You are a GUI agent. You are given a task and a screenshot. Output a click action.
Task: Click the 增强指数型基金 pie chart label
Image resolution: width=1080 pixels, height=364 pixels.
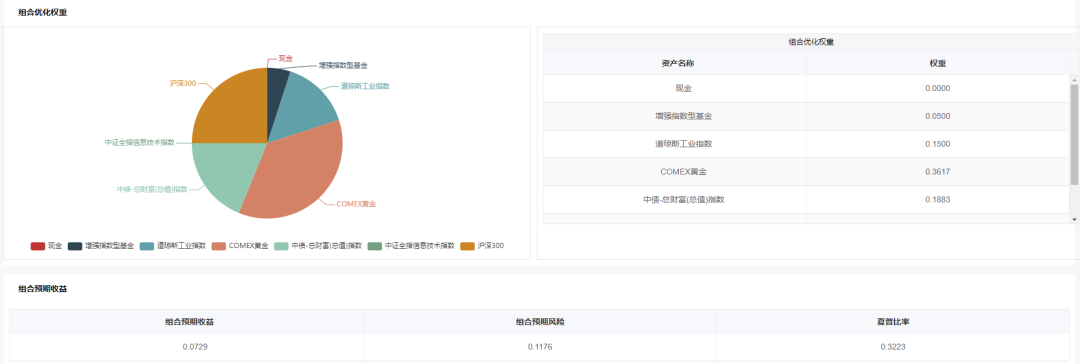click(x=343, y=66)
